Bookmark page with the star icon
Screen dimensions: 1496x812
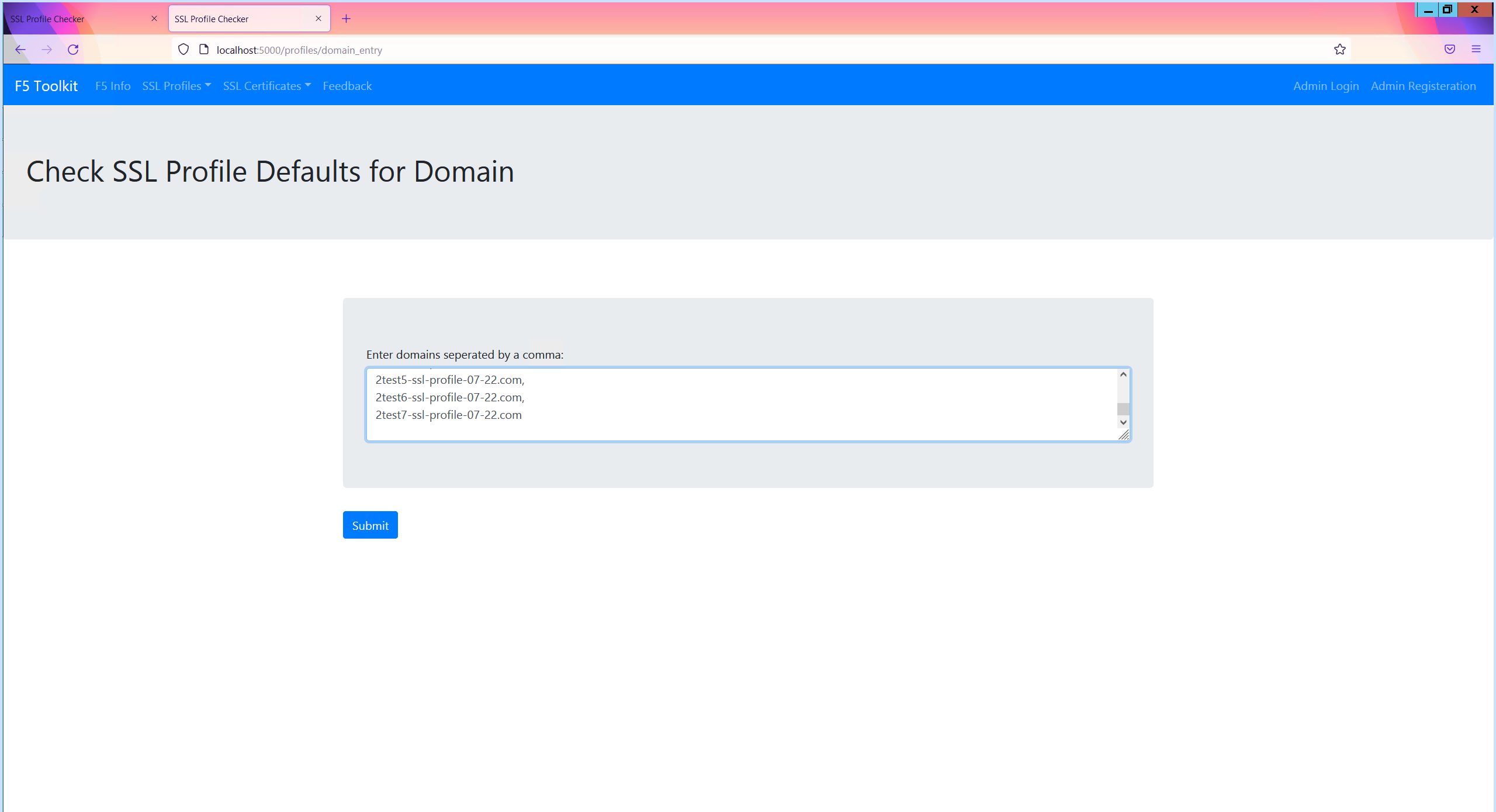click(x=1340, y=50)
